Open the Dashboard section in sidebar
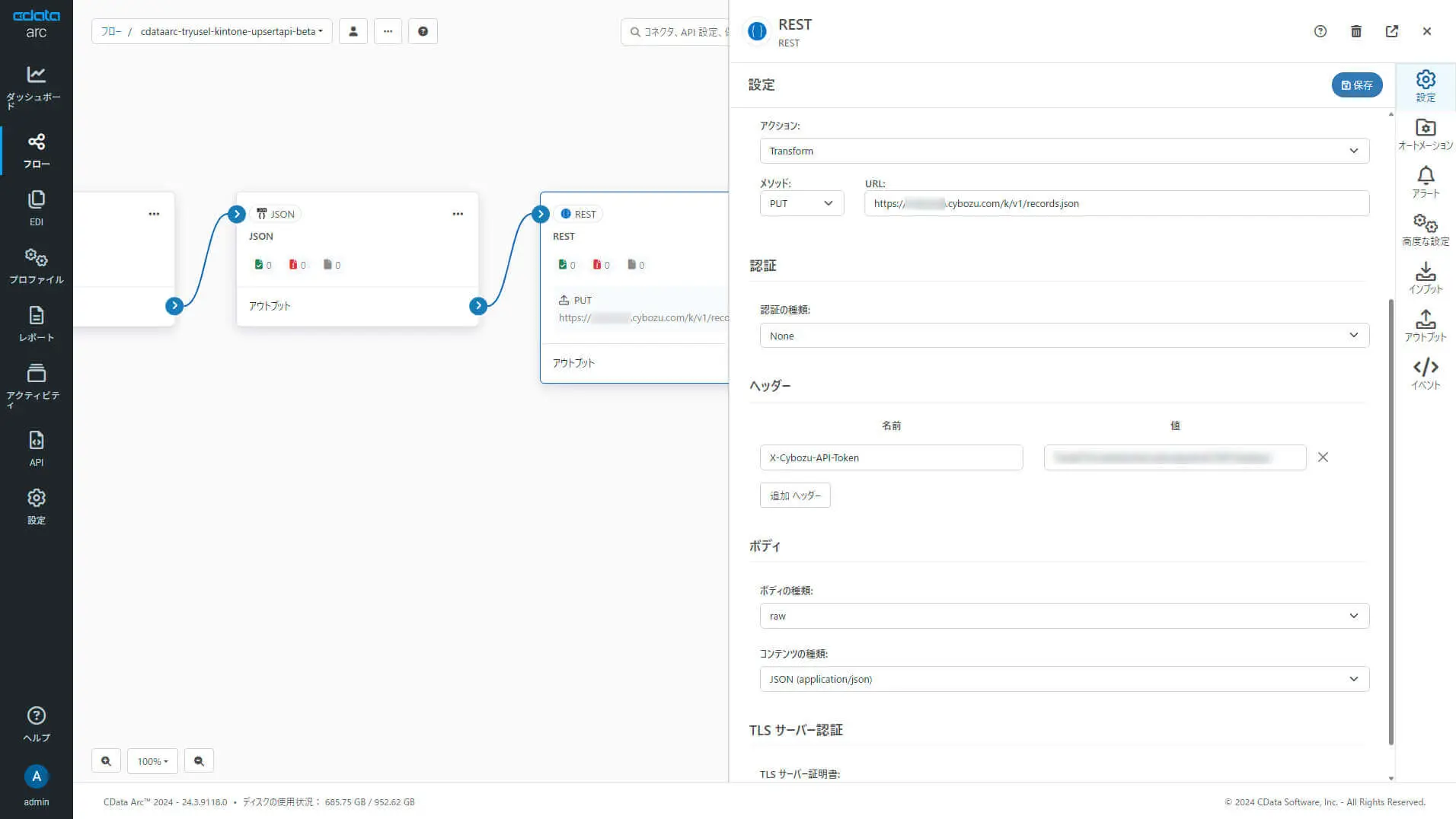This screenshot has height=819, width=1456. click(36, 86)
